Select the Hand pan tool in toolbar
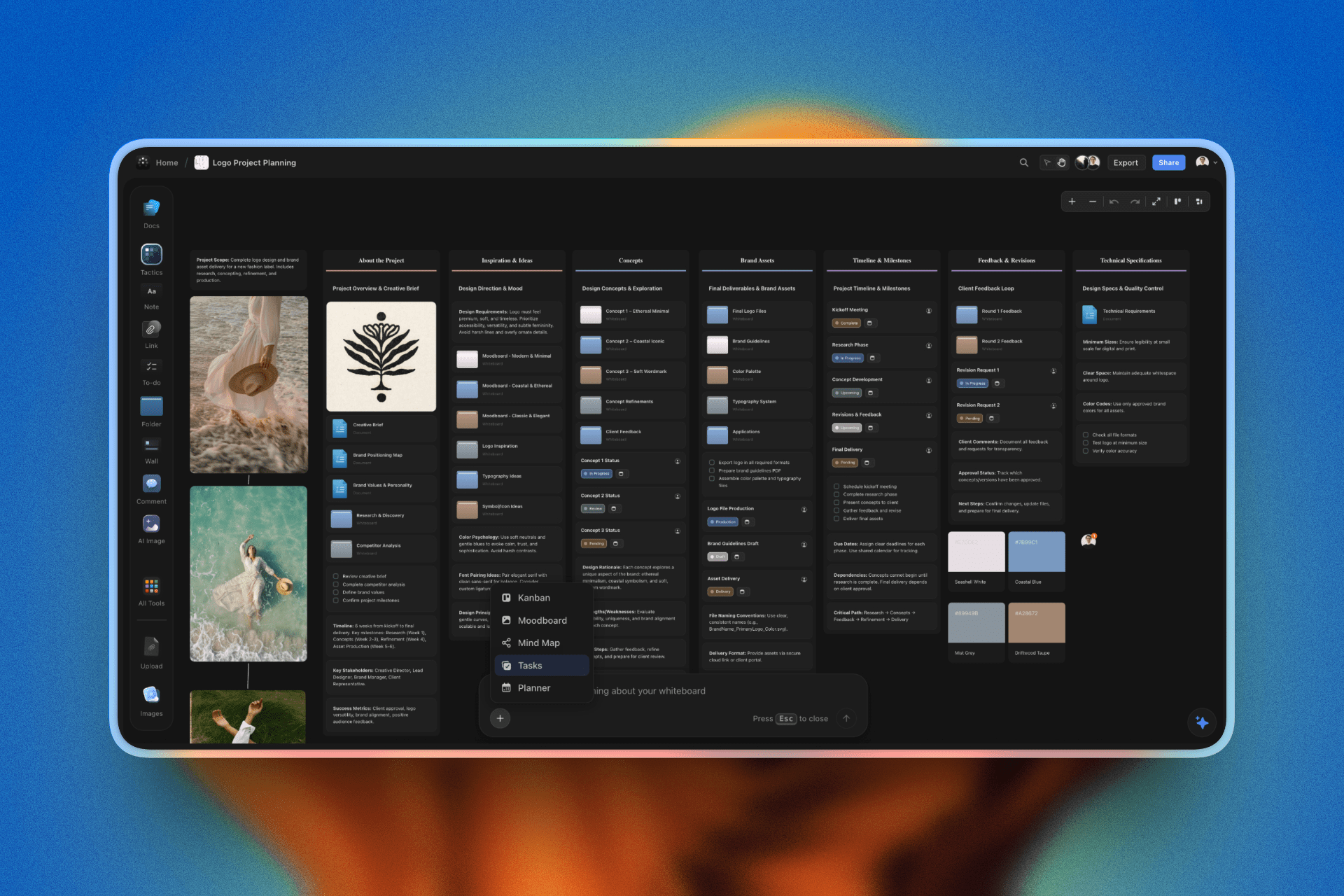 pos(1063,162)
